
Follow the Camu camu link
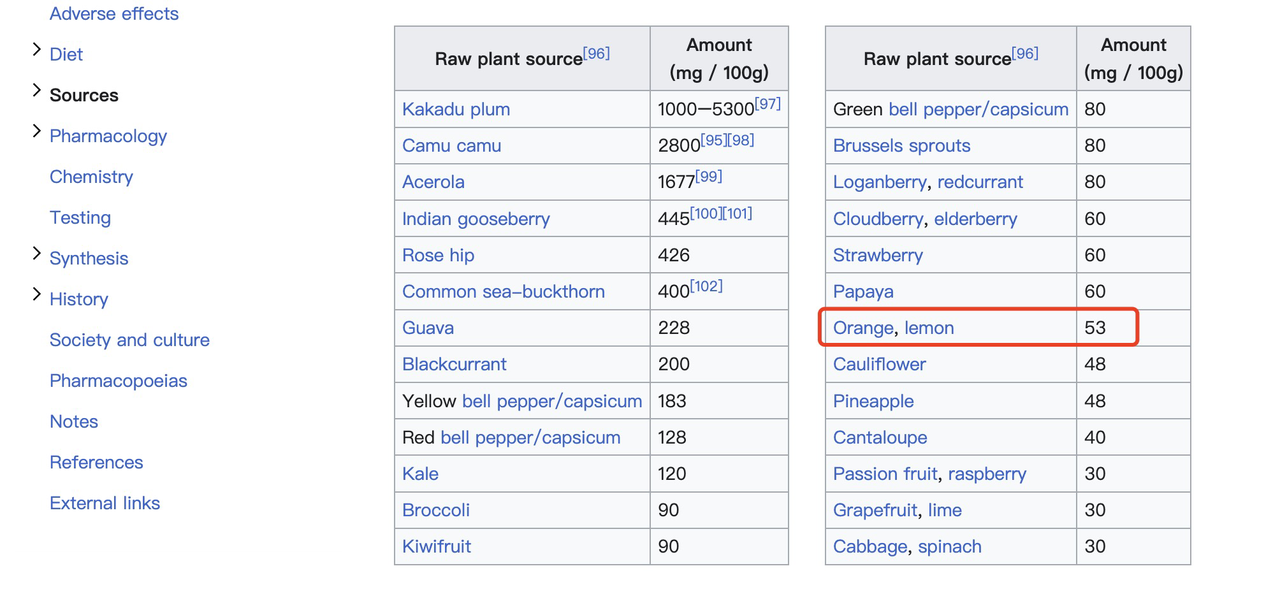pyautogui.click(x=452, y=146)
